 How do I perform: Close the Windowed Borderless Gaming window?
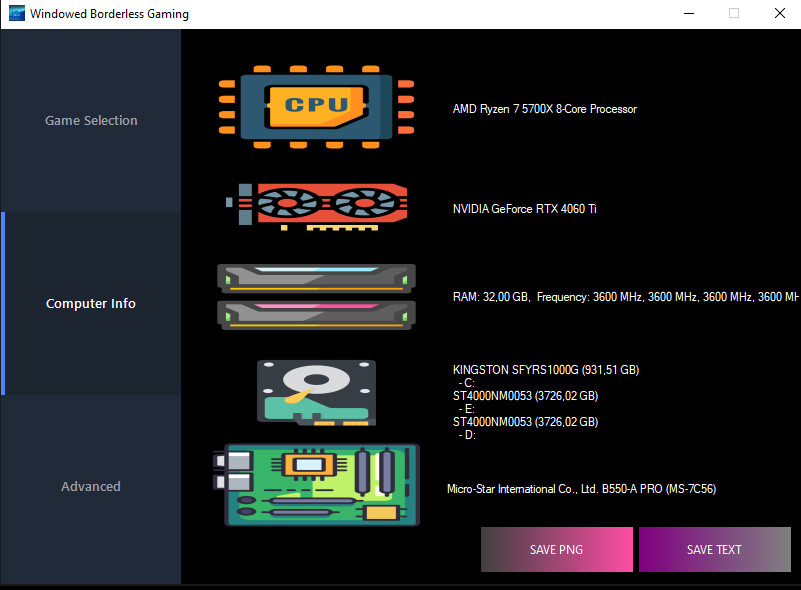[780, 14]
